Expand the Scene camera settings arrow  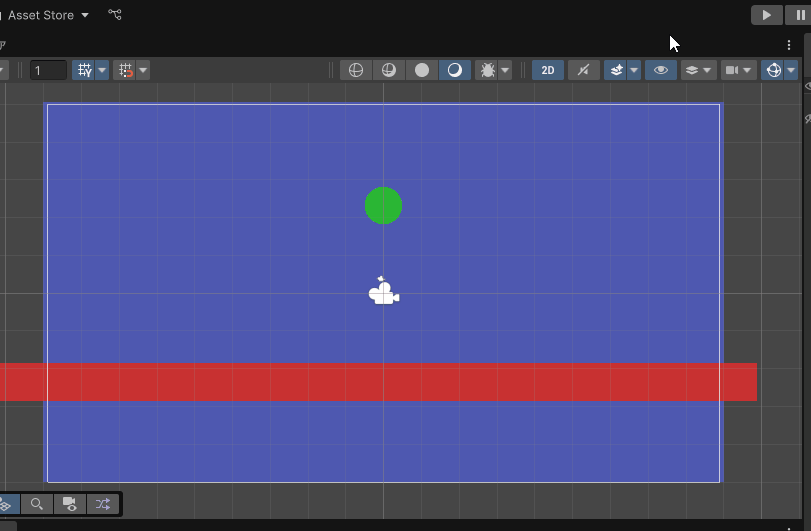click(x=747, y=70)
